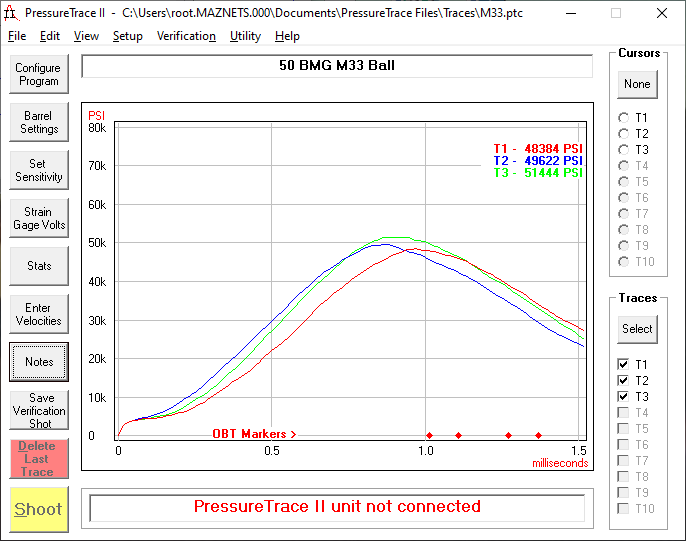The height and width of the screenshot is (541, 686).
Task: Click the T3 - 51444 PSI legend entry
Action: 538,173
